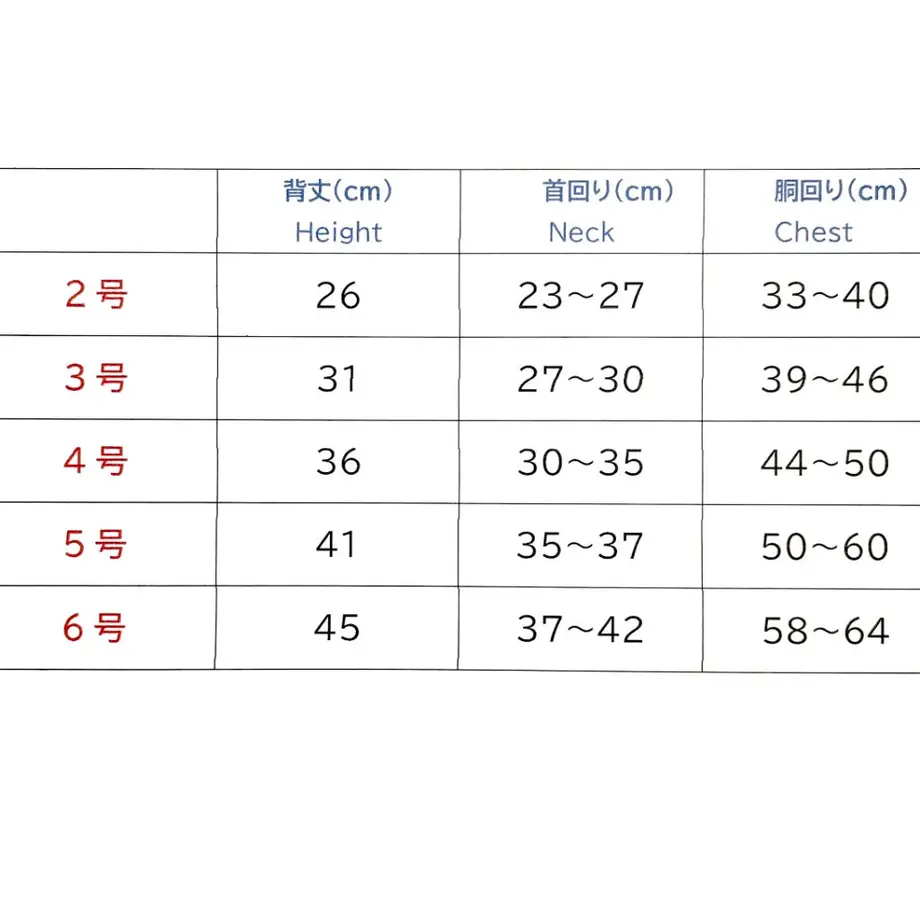Viewport: 920px width, 920px height.
Task: Click the 6号 size row label
Action: click(x=94, y=627)
